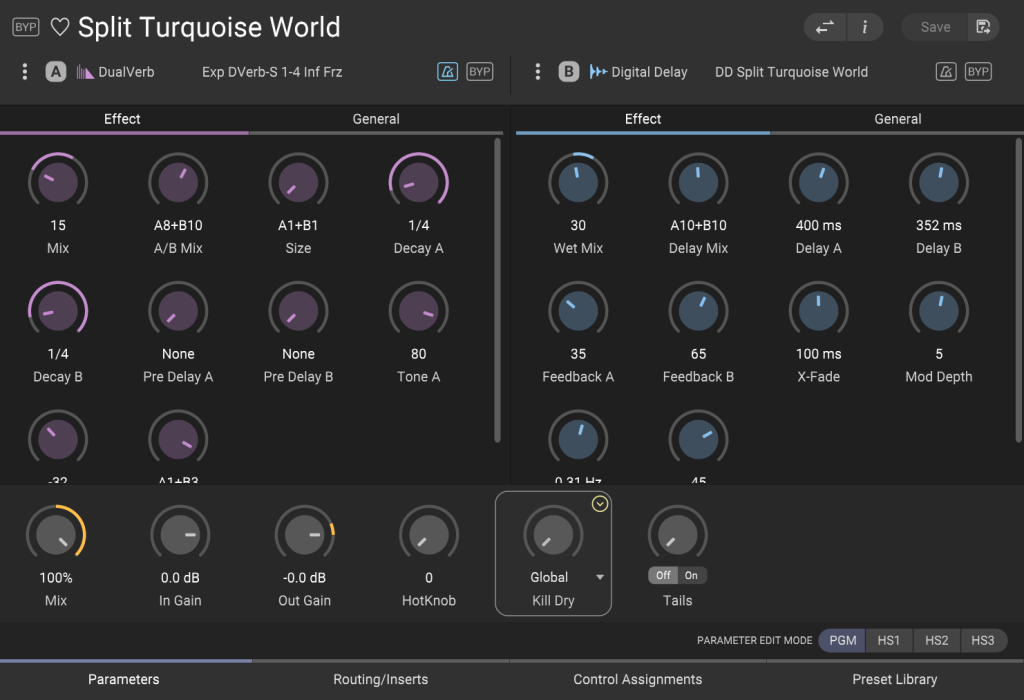
Task: Click the Pre Delay A knob
Action: 178,311
